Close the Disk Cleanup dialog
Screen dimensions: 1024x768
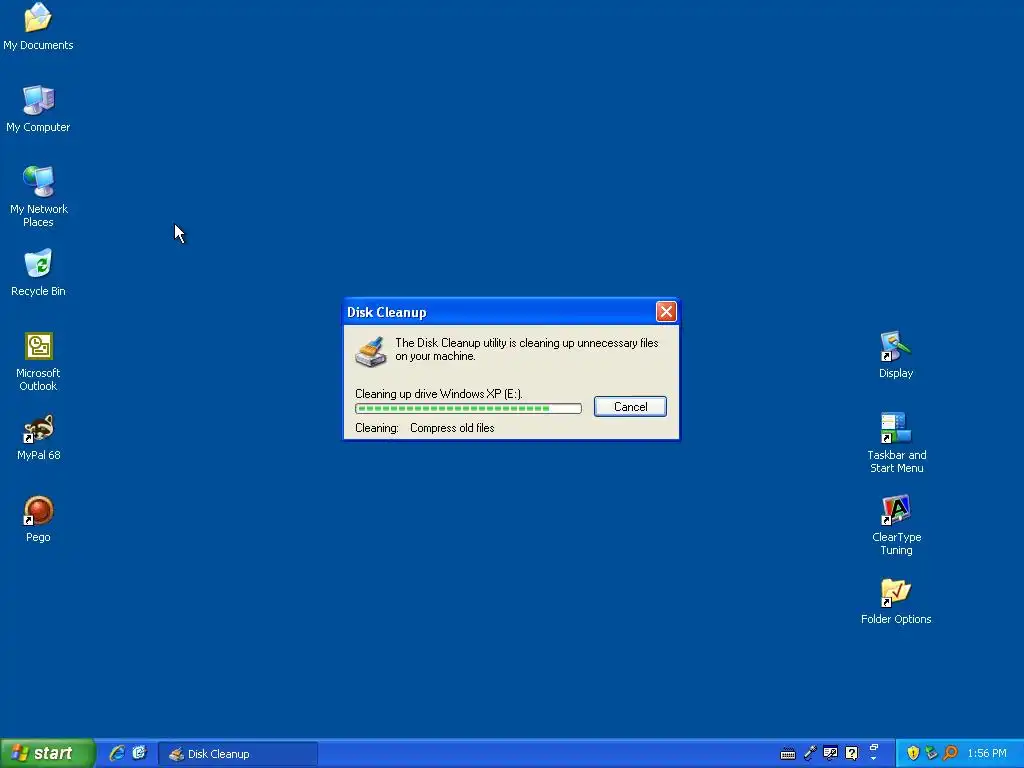666,312
